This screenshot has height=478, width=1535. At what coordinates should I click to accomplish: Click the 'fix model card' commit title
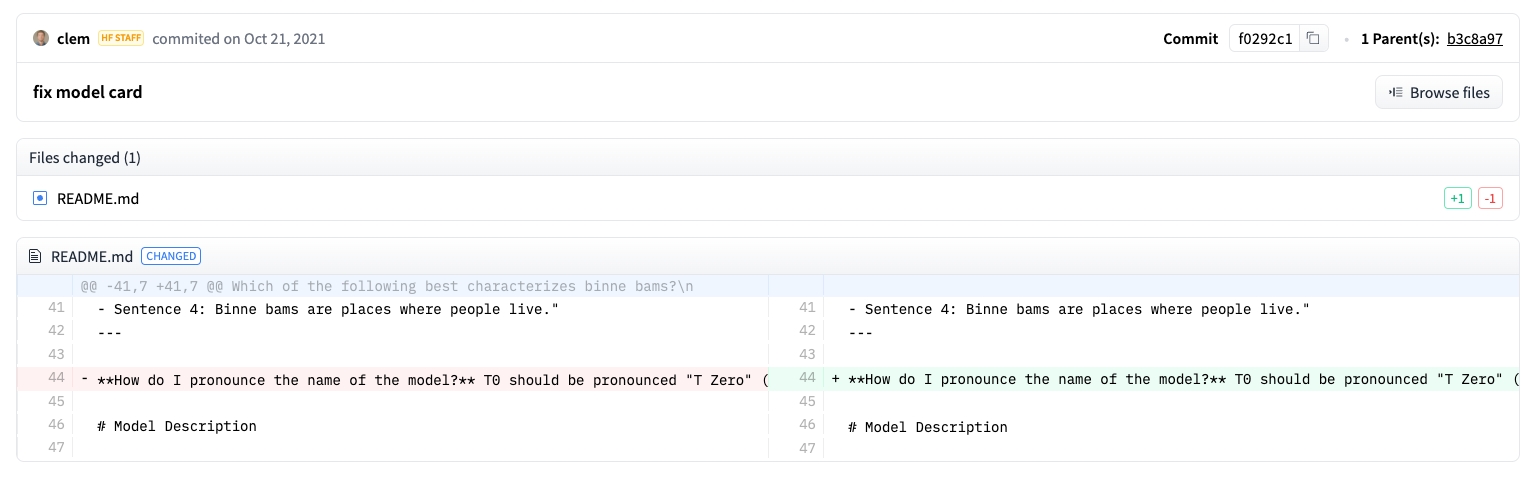(88, 92)
